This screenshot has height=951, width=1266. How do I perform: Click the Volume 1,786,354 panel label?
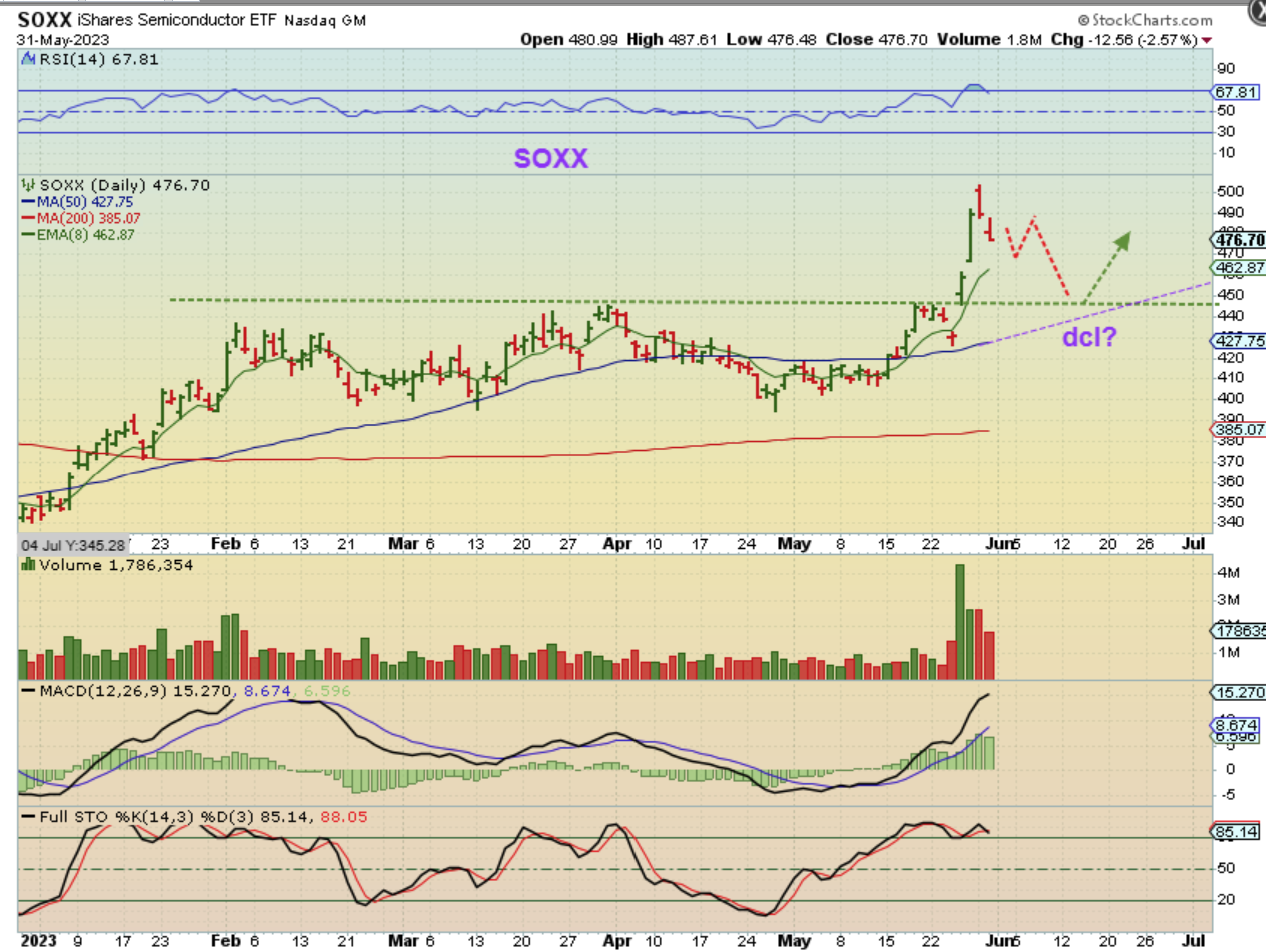point(114,565)
